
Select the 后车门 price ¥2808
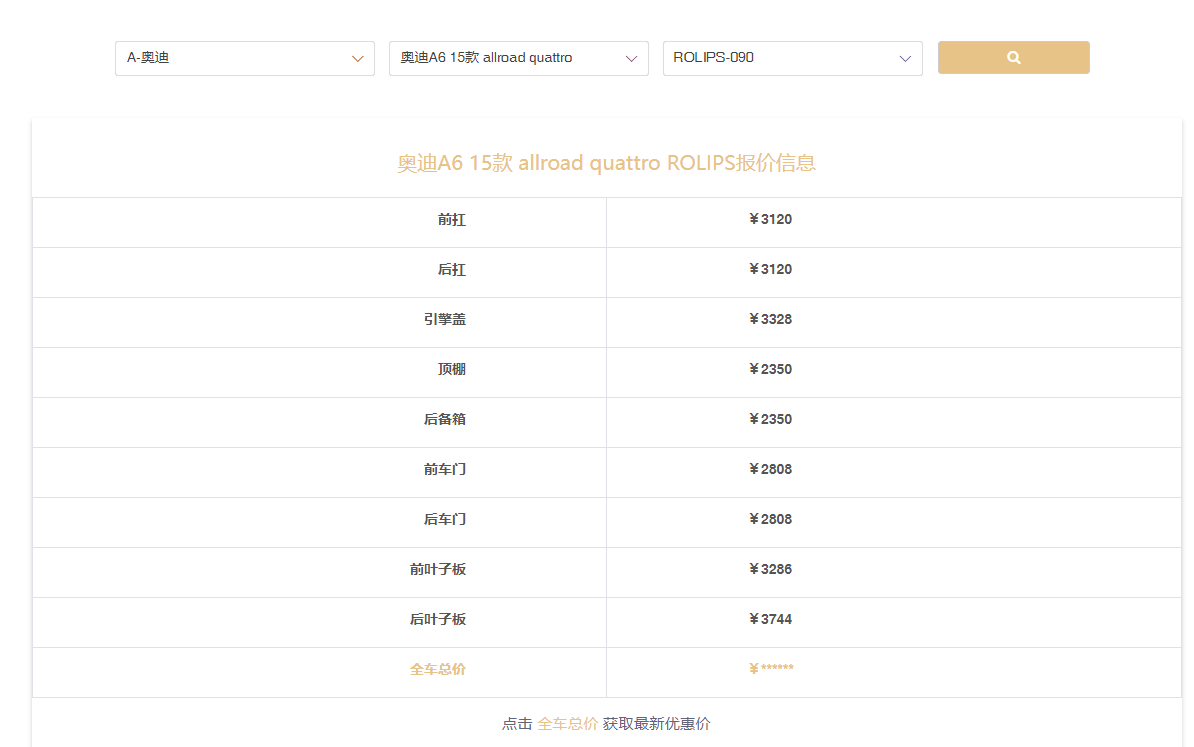tap(770, 519)
